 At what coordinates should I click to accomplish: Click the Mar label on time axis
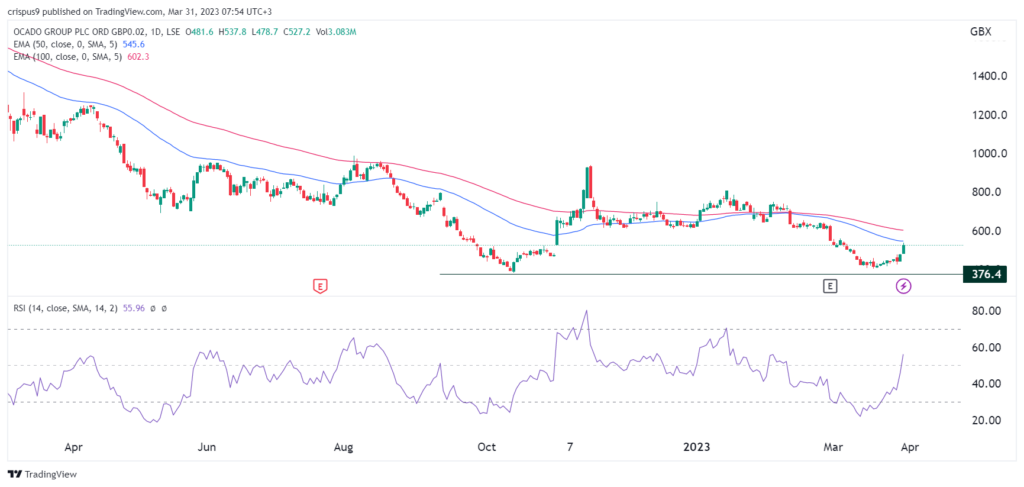832,448
